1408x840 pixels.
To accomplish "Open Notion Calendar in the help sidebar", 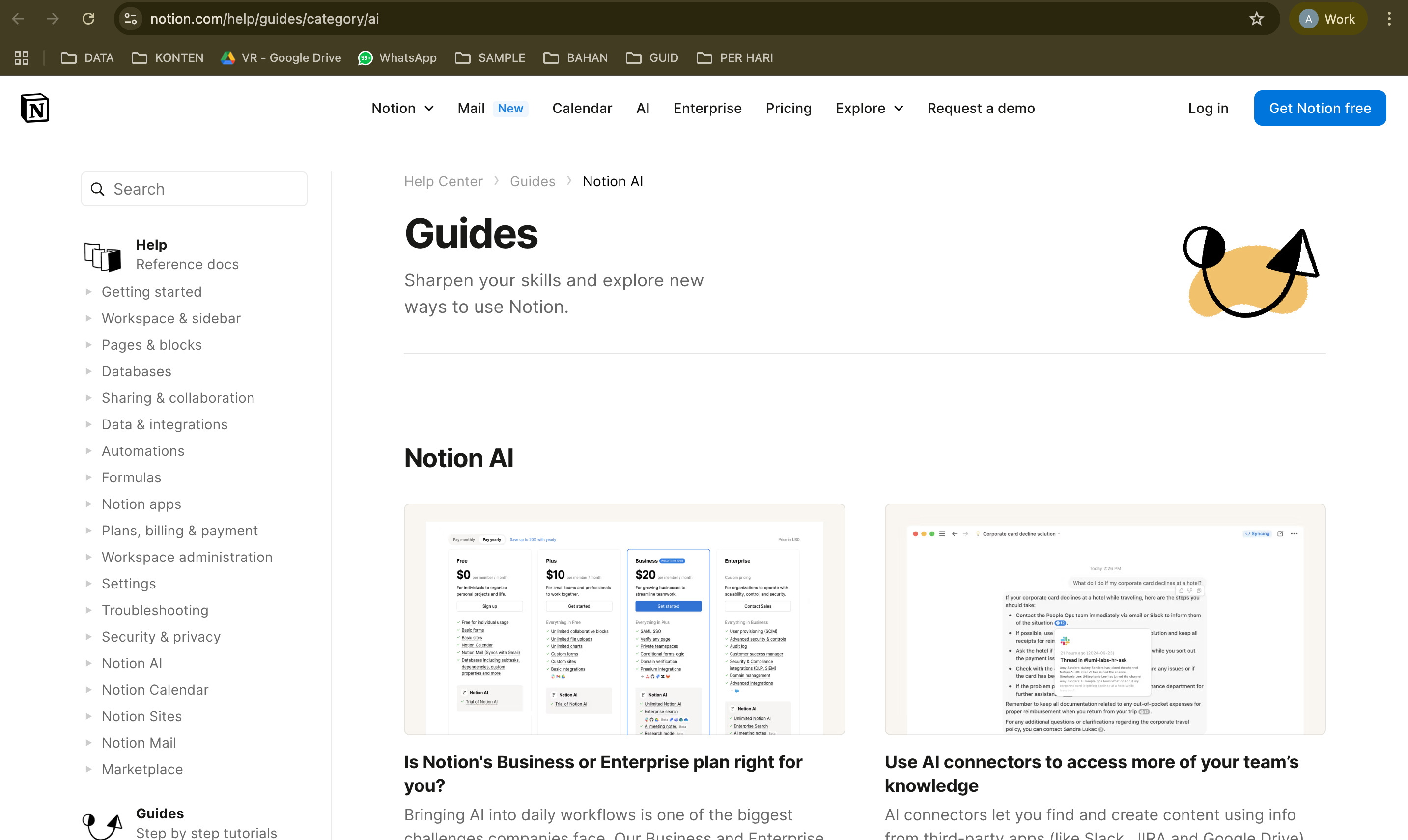I will click(x=154, y=689).
